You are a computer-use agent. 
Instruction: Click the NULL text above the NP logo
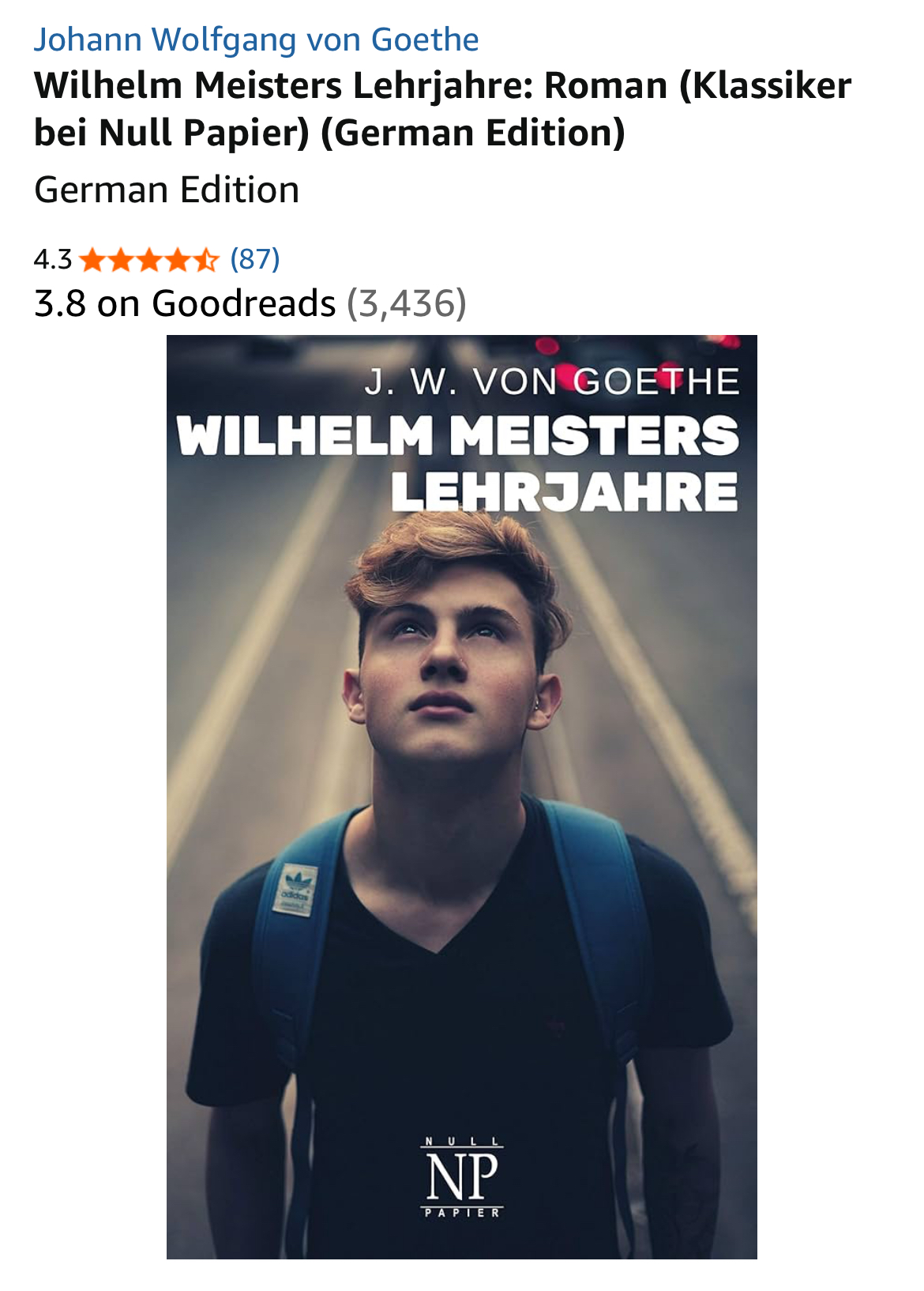click(x=462, y=1142)
